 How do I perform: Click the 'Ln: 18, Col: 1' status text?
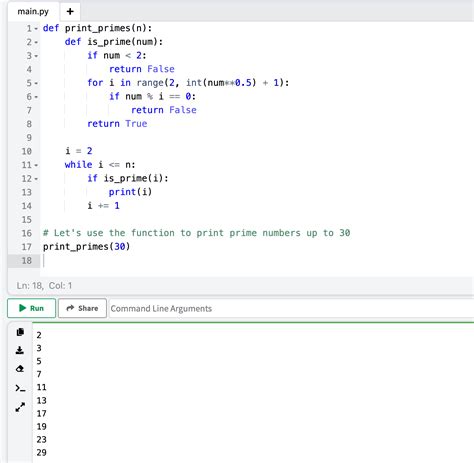(x=44, y=286)
